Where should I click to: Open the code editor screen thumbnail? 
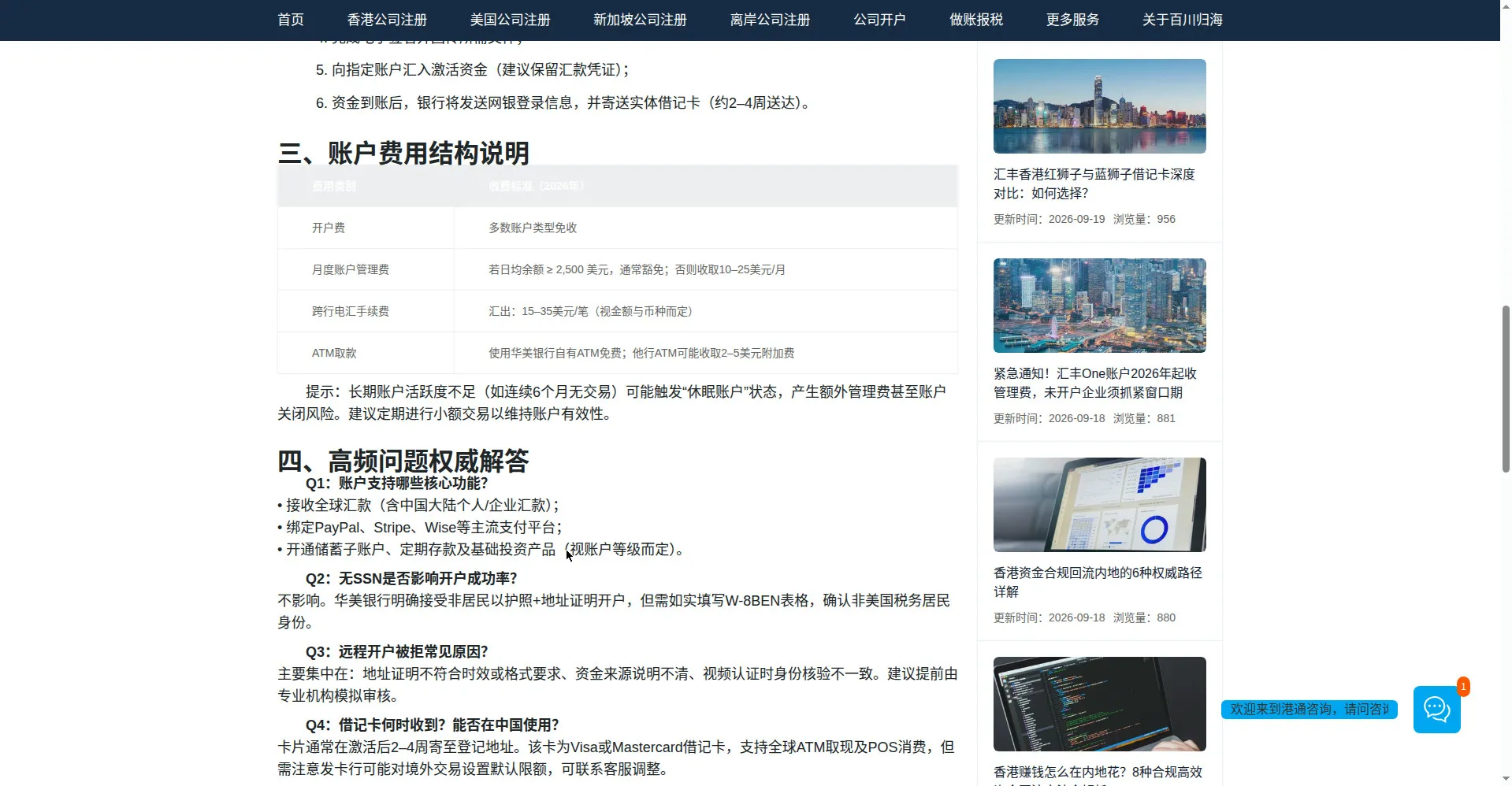[1099, 704]
